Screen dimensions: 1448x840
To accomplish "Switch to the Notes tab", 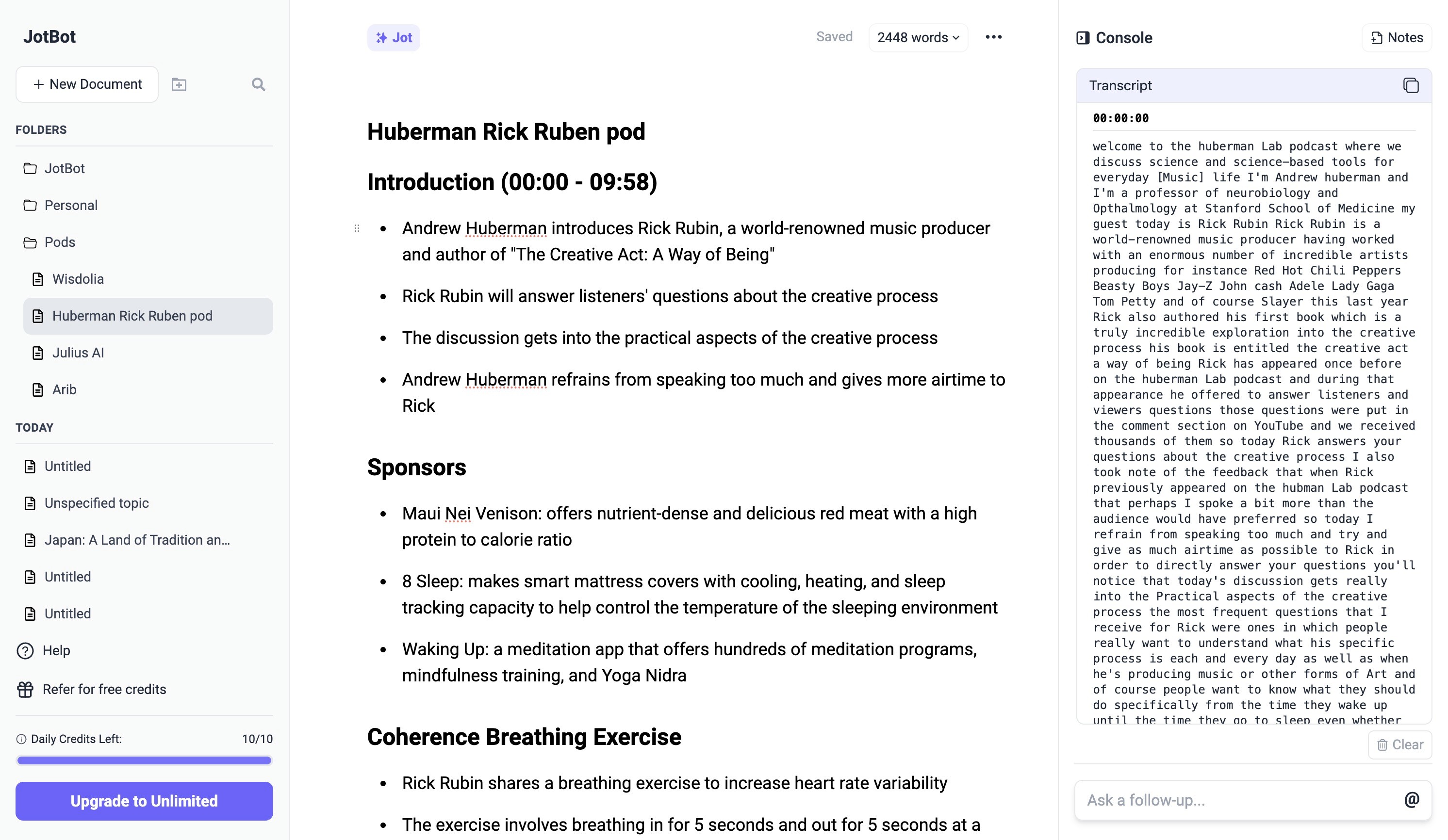I will tap(1405, 37).
